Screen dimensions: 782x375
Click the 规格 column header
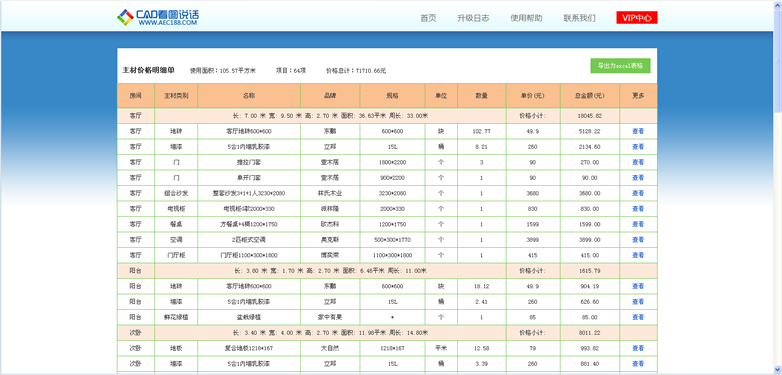pyautogui.click(x=392, y=96)
